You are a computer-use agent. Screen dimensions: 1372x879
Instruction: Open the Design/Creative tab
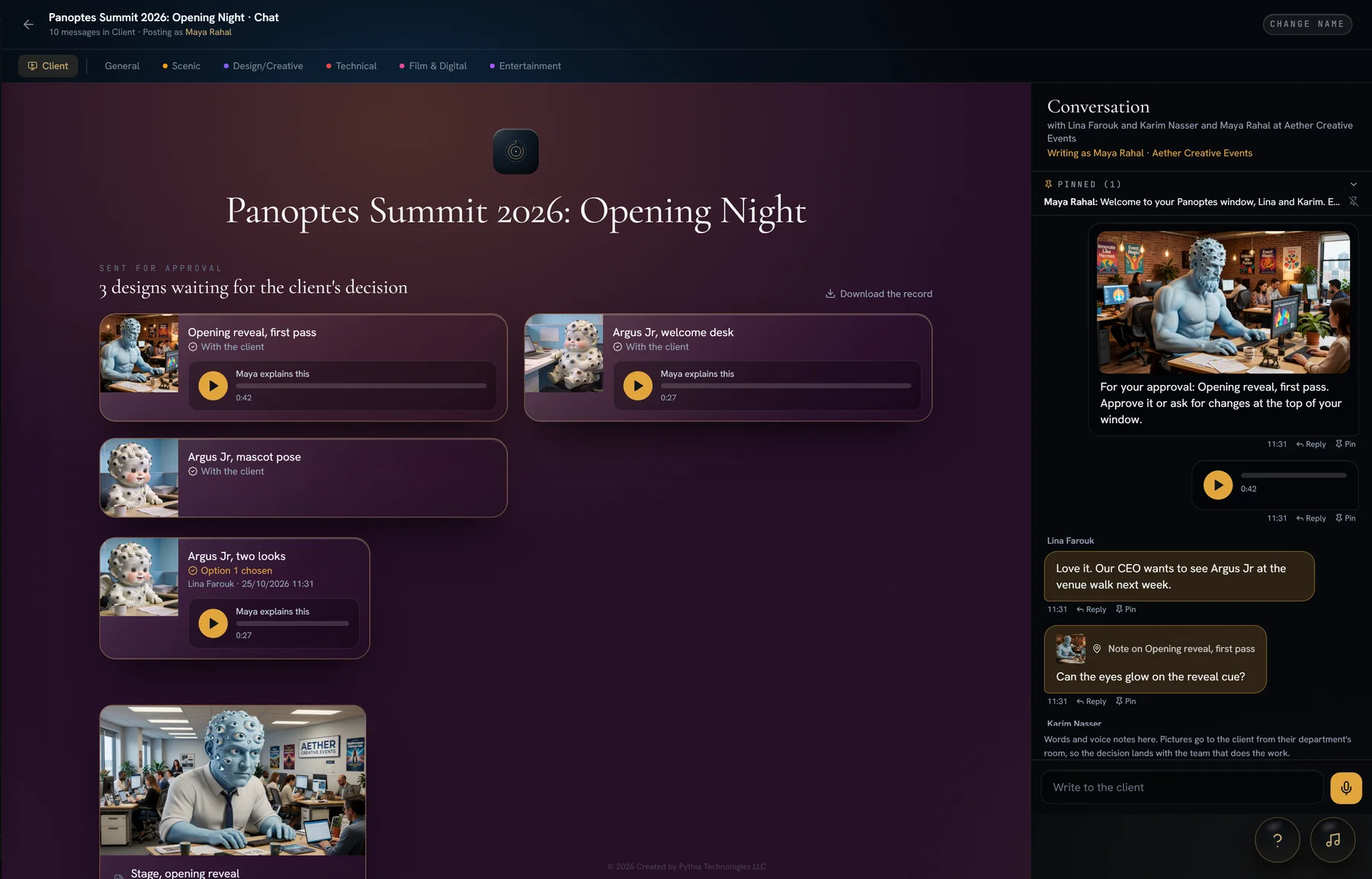pyautogui.click(x=263, y=66)
